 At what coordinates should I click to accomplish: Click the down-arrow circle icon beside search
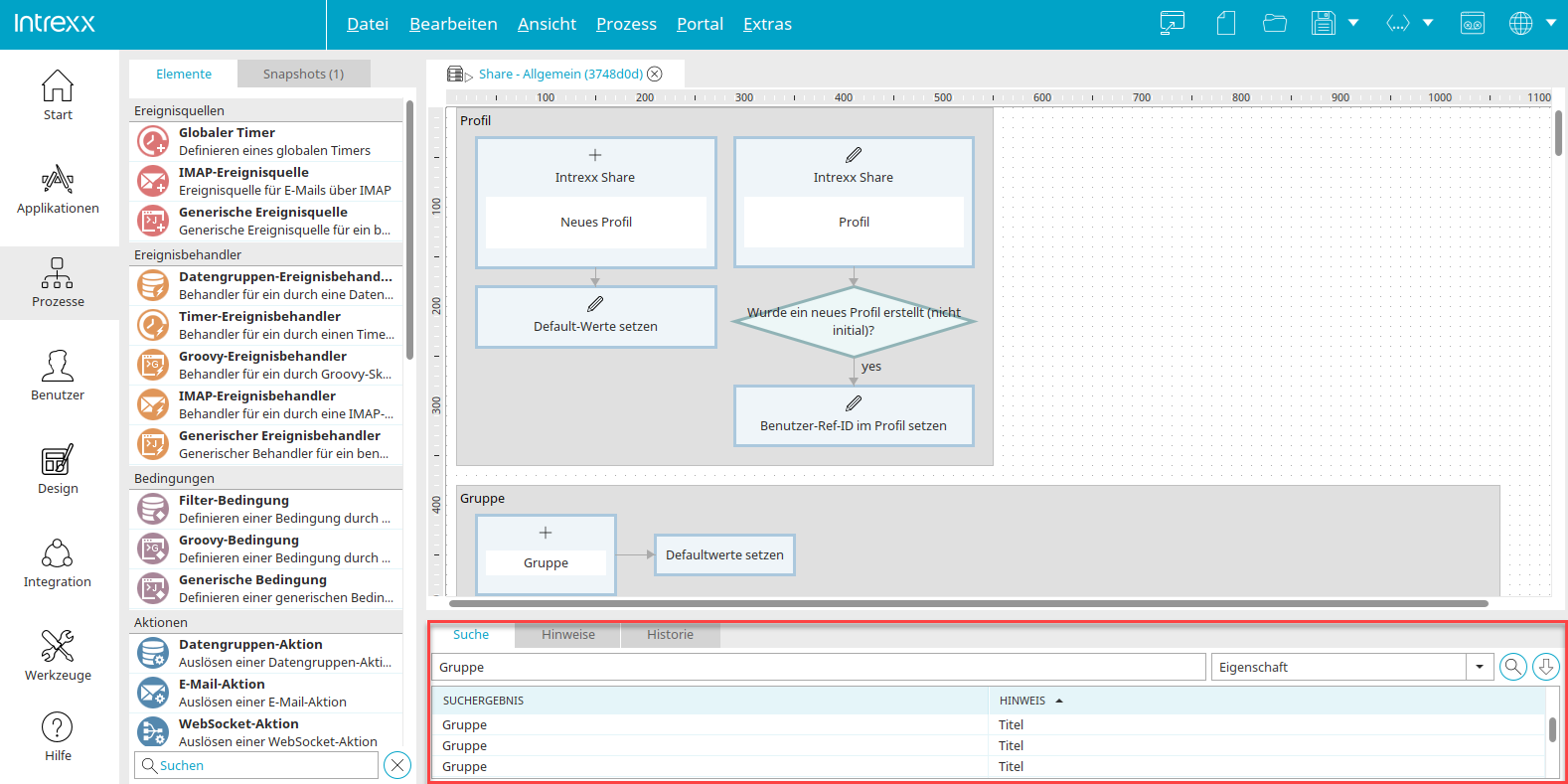[x=1546, y=667]
